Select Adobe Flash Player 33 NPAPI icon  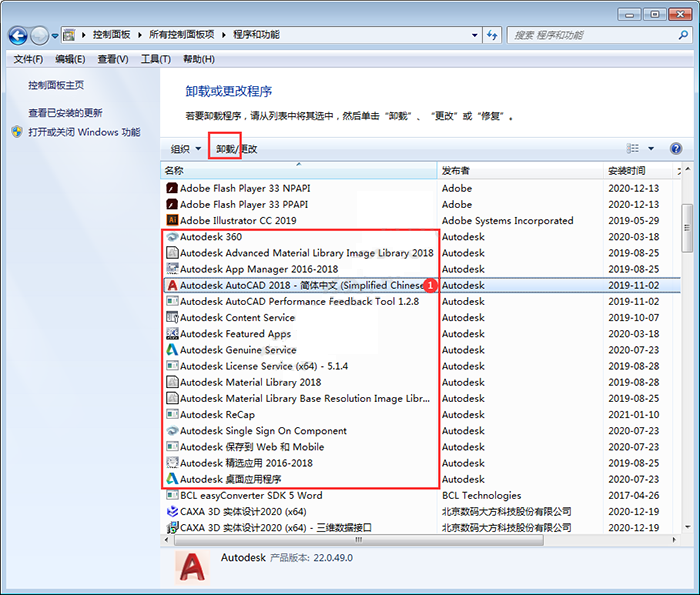pyautogui.click(x=172, y=188)
